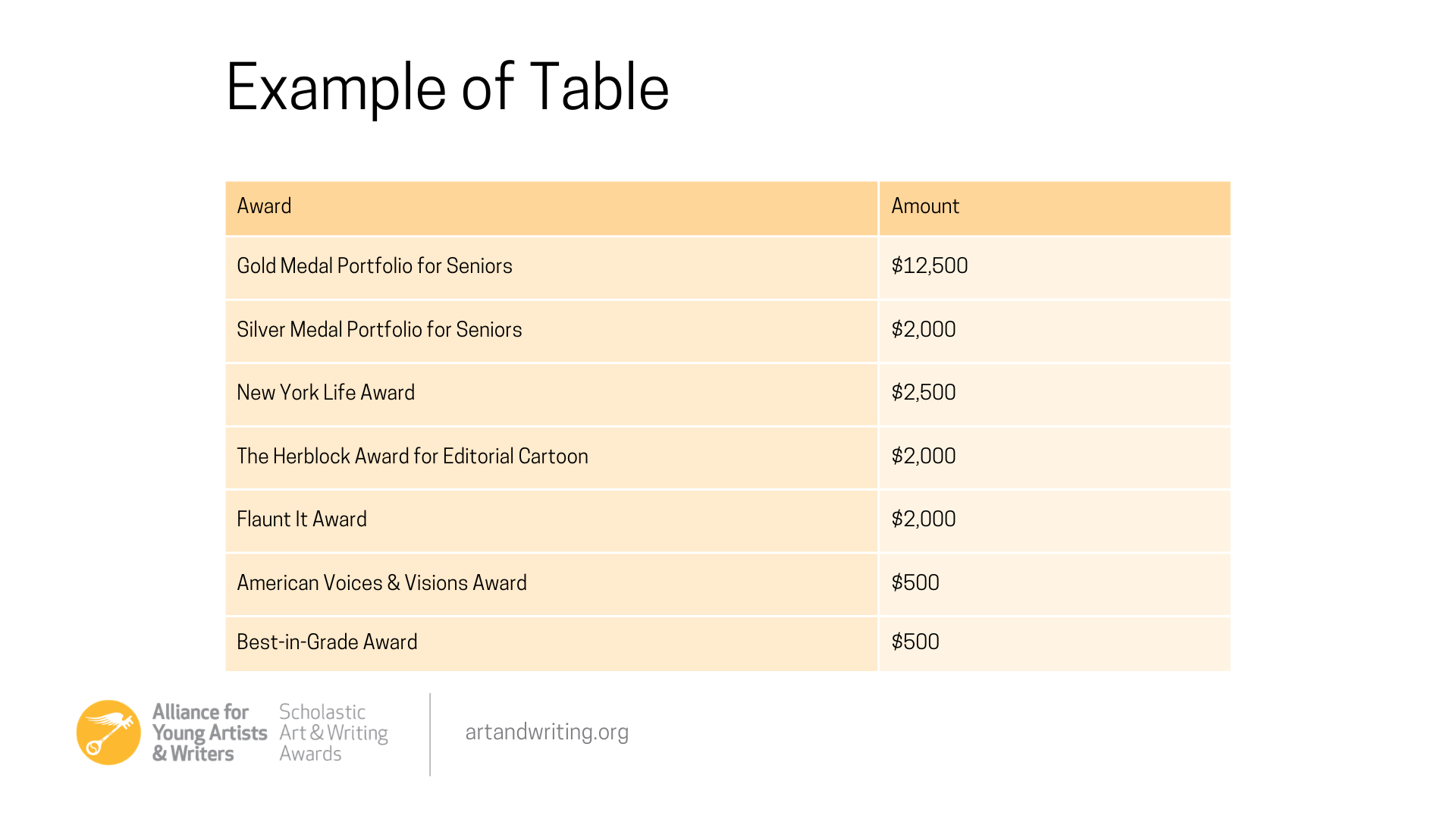This screenshot has height=819, width=1456.
Task: Click the Award column header
Action: [264, 206]
